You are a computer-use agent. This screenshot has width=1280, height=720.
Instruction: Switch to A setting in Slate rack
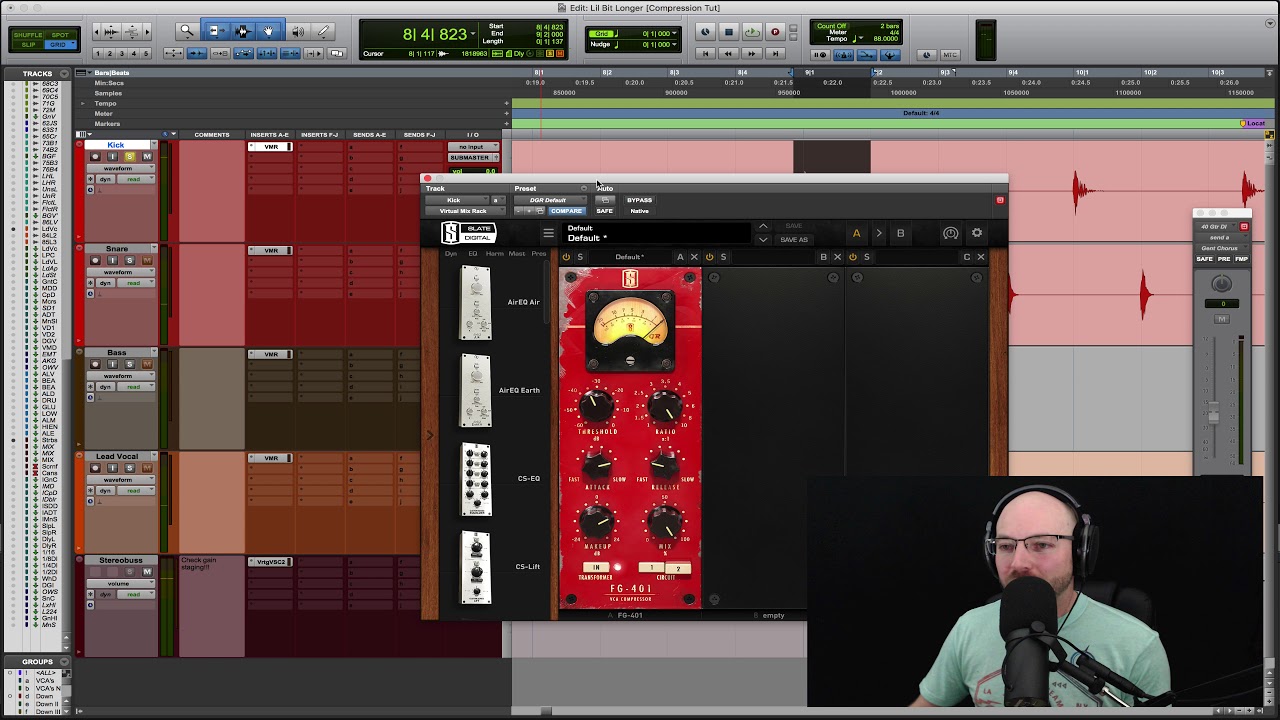(856, 234)
